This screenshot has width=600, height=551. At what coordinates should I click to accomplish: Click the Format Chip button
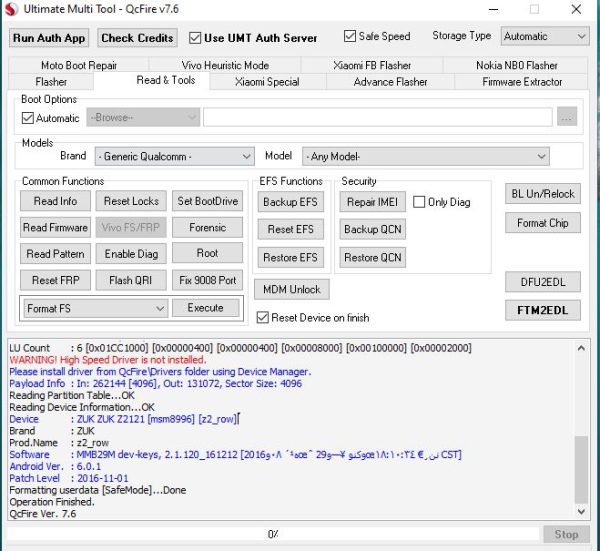(543, 223)
